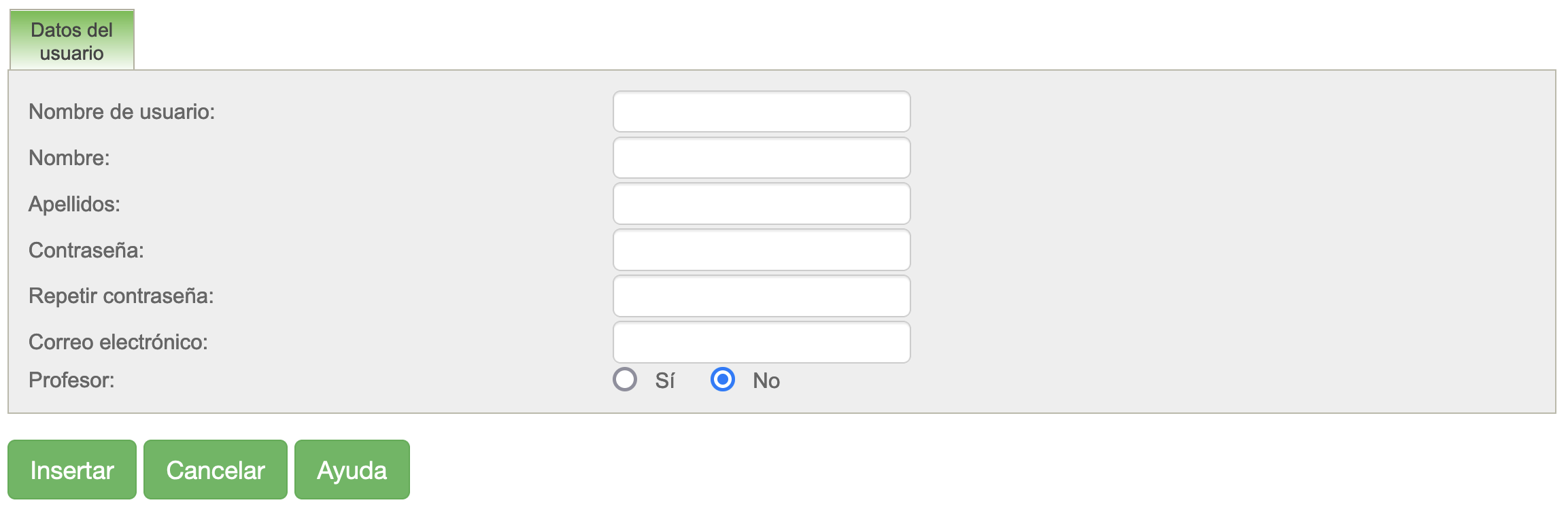The height and width of the screenshot is (511, 1568).
Task: Click the "Sí" text beside the radio
Action: pos(664,381)
